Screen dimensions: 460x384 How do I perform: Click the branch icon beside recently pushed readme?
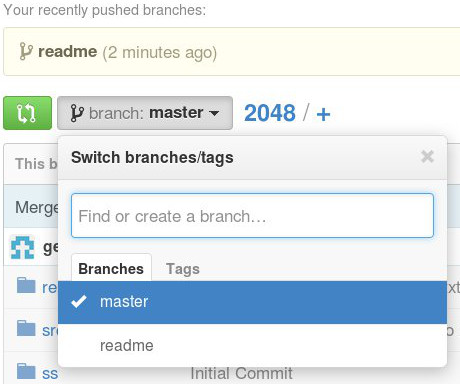point(26,51)
